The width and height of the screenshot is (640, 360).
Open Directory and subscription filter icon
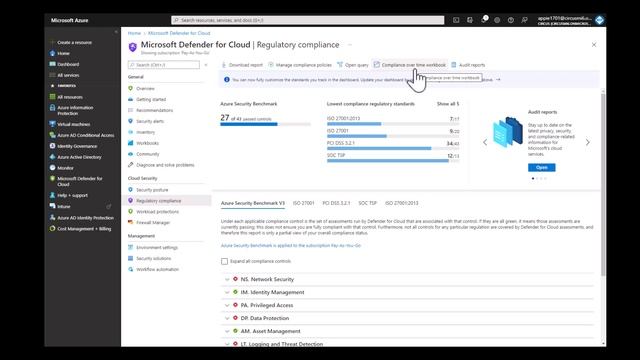point(470,20)
